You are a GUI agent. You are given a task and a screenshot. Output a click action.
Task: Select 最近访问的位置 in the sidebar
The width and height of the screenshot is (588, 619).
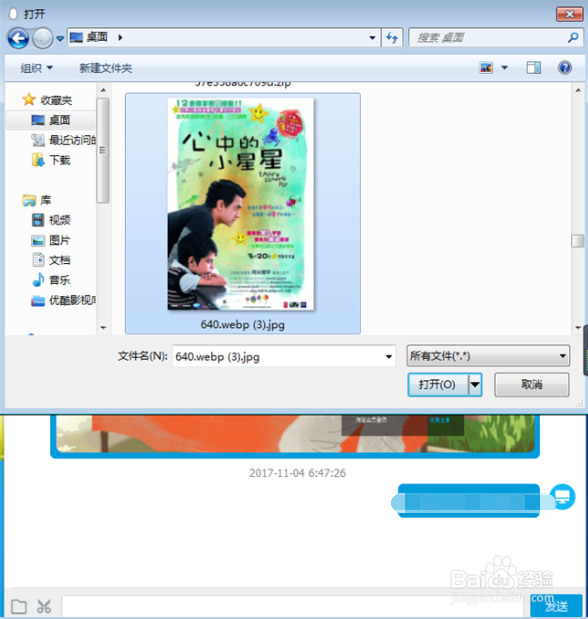[x=63, y=140]
